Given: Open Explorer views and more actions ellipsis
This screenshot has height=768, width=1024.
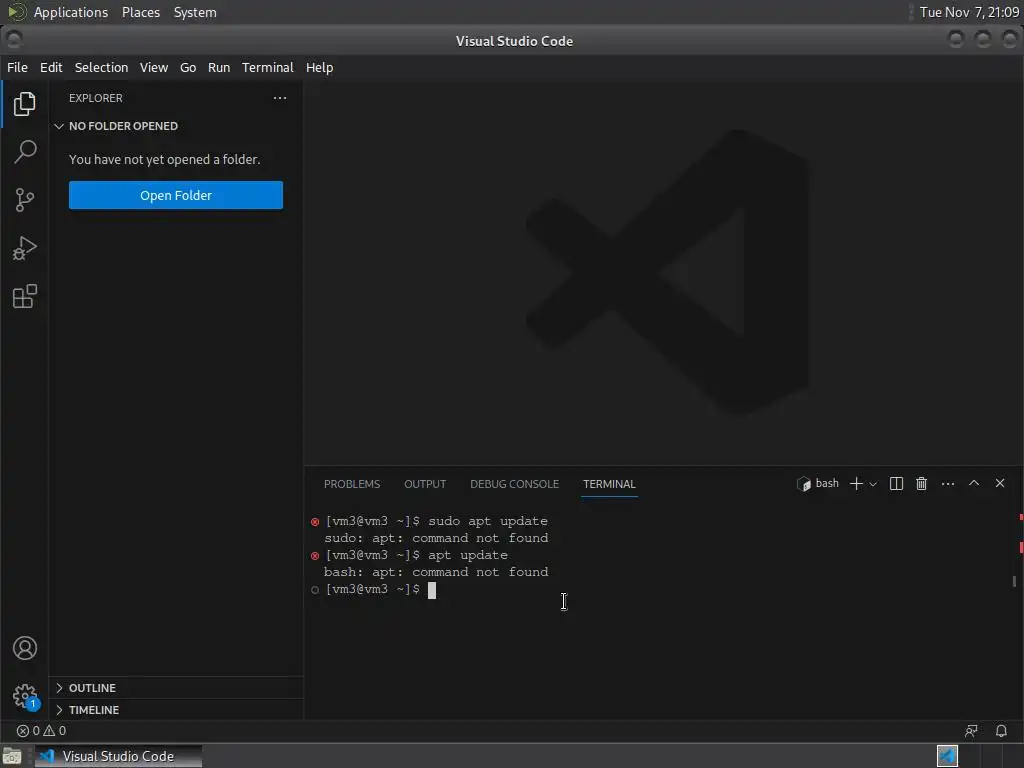Looking at the screenshot, I should [280, 98].
